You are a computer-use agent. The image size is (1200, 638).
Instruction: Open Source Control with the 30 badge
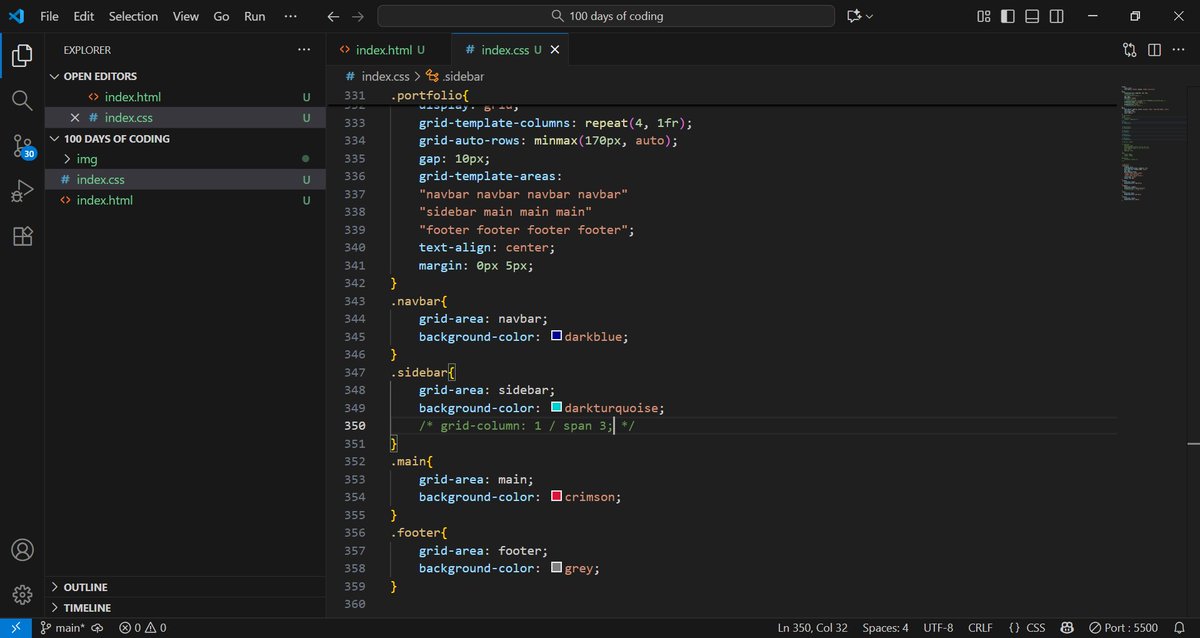pyautogui.click(x=22, y=146)
